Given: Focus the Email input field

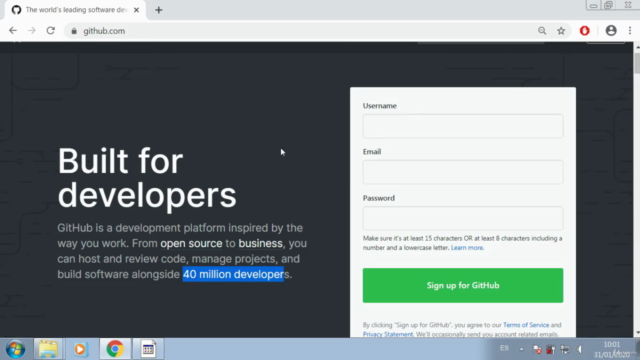Looking at the screenshot, I should pos(463,172).
